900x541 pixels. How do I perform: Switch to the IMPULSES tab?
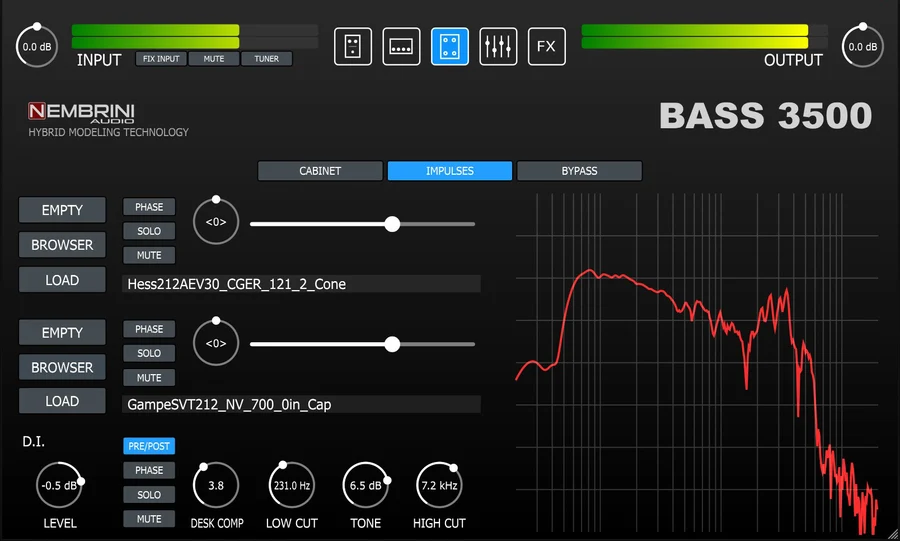[450, 171]
